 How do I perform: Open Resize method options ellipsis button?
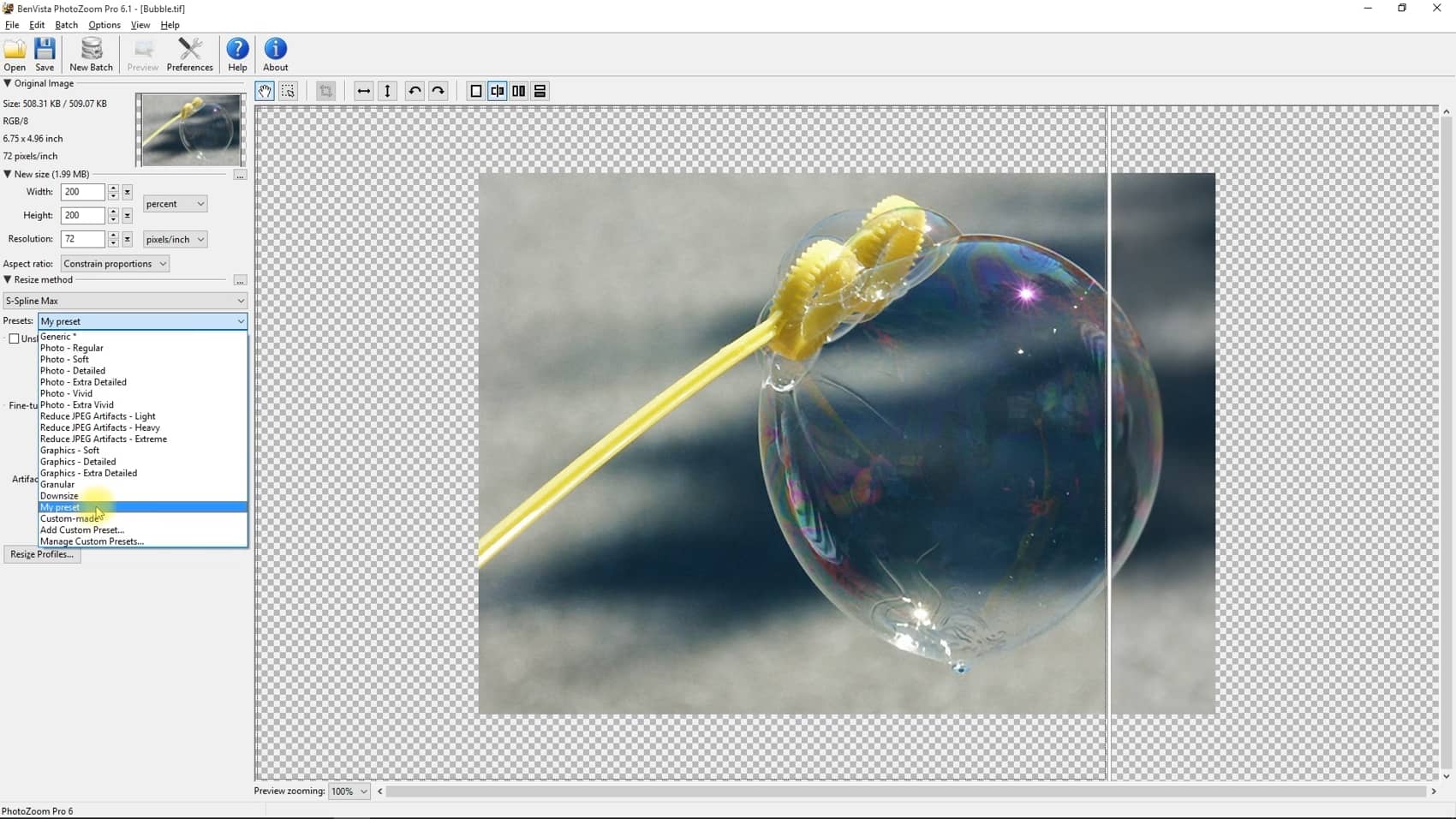click(240, 281)
